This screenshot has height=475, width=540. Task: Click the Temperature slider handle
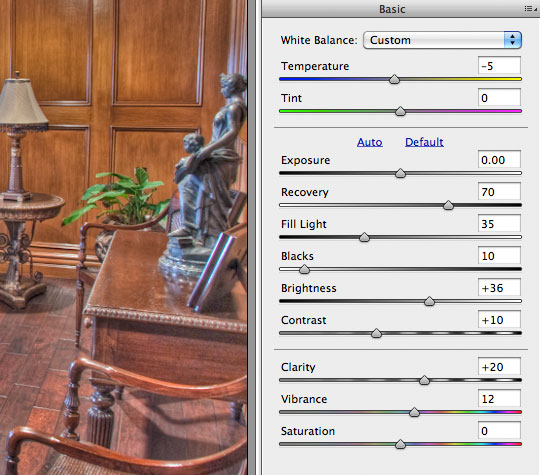click(x=394, y=80)
